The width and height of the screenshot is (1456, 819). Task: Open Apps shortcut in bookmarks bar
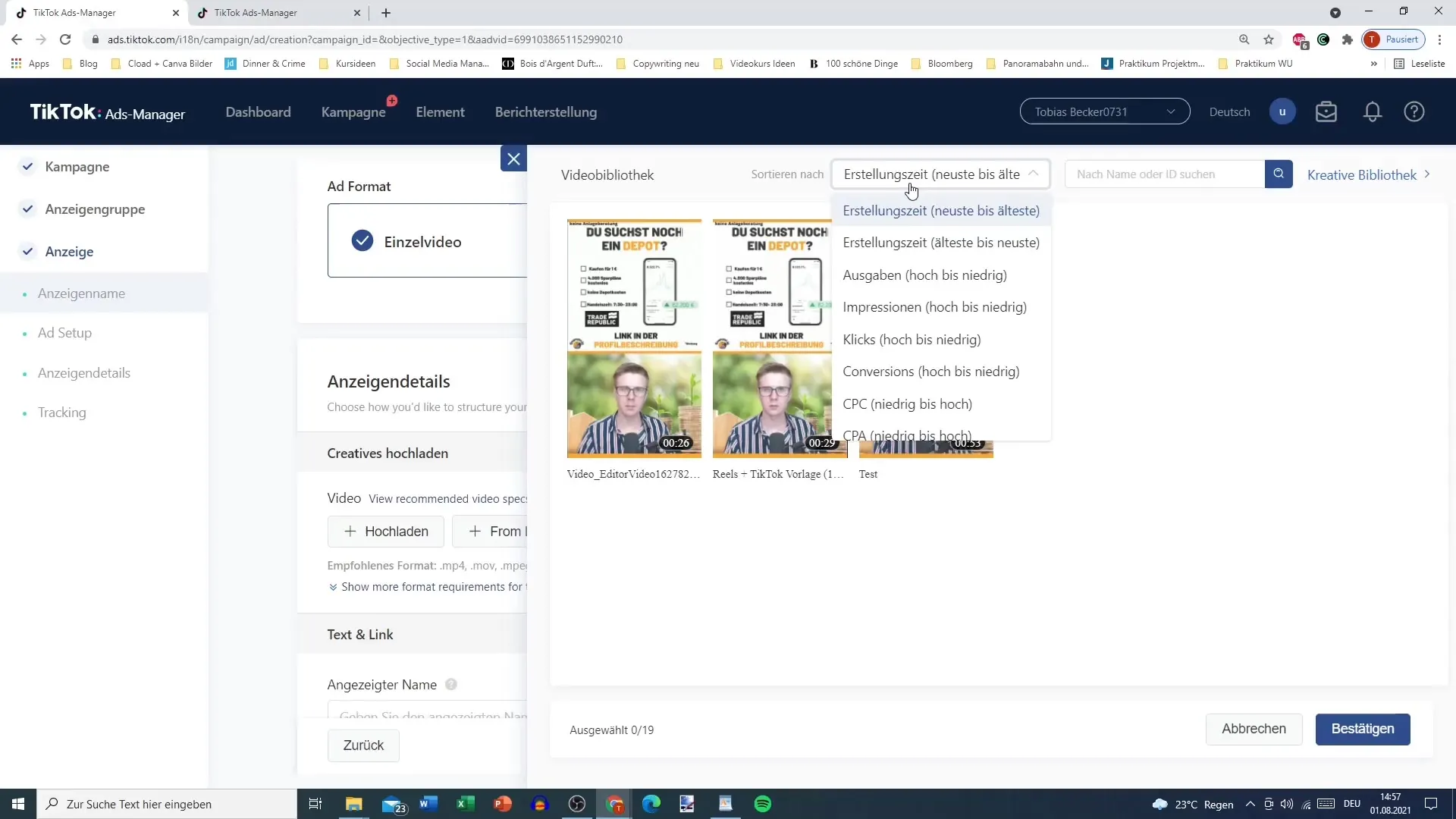(30, 64)
